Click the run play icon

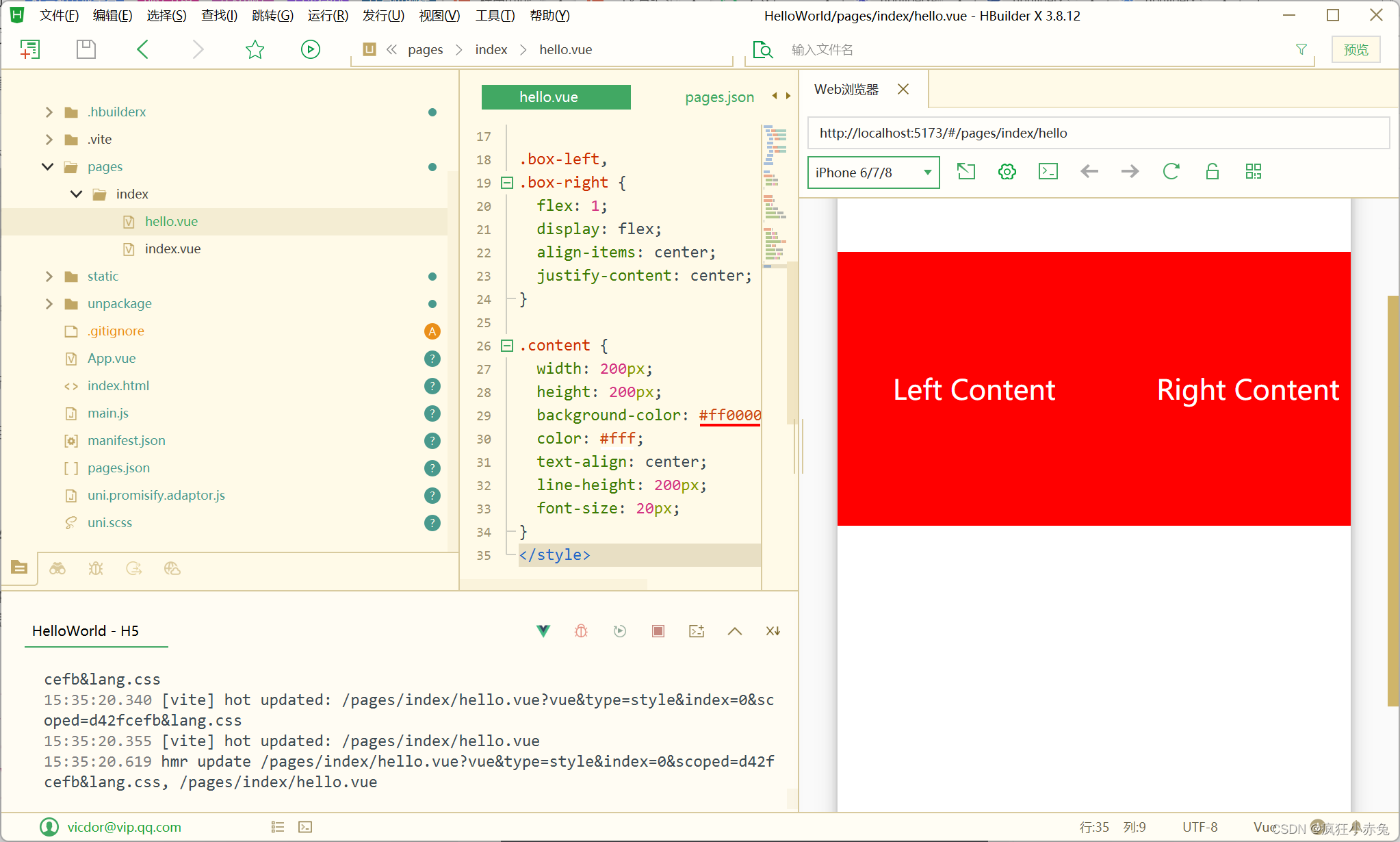tap(311, 49)
